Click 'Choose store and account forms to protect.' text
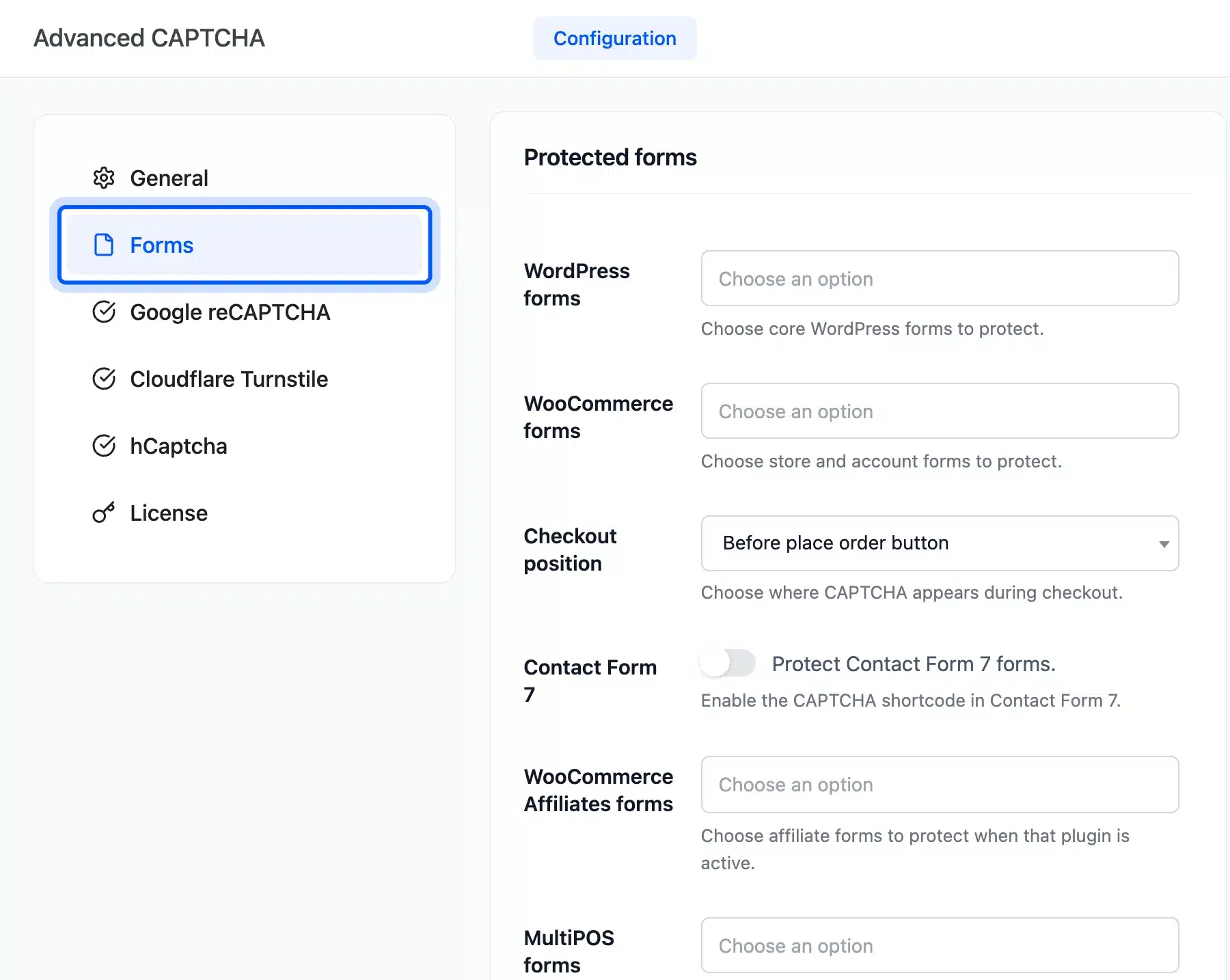This screenshot has width=1230, height=980. 881,461
